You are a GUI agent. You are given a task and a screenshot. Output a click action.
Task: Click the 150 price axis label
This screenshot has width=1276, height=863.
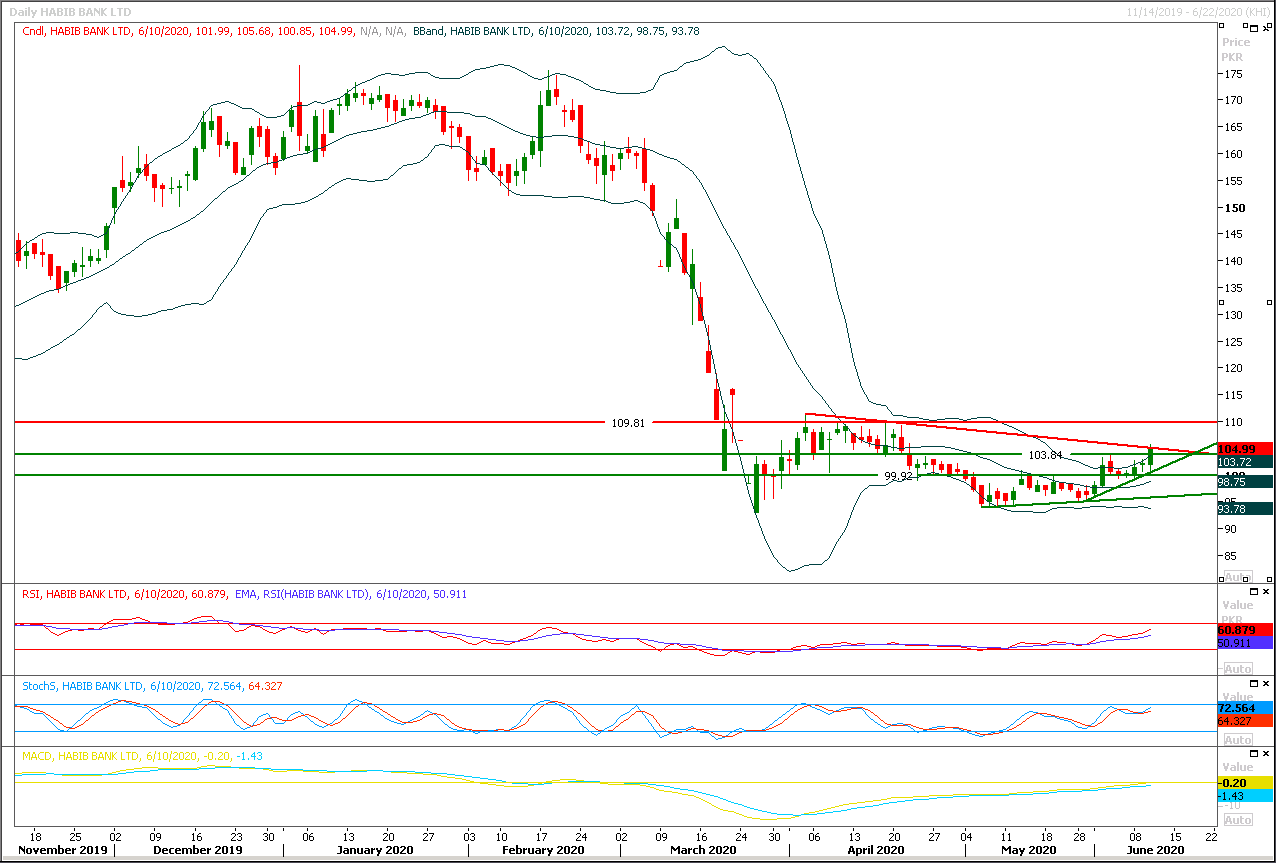point(1233,208)
